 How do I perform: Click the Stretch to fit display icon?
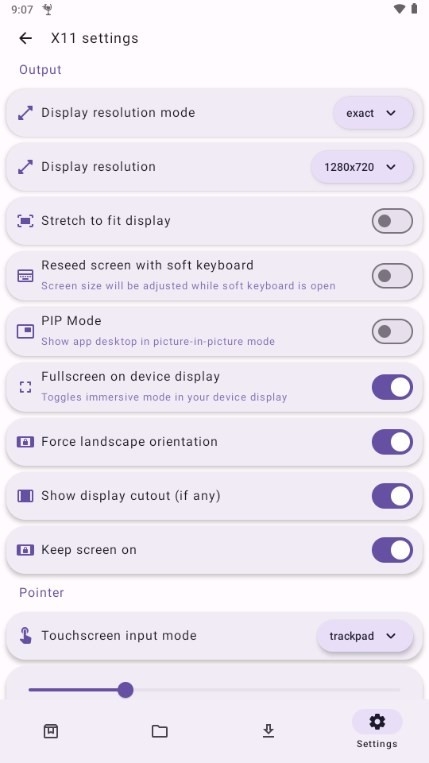pos(25,221)
